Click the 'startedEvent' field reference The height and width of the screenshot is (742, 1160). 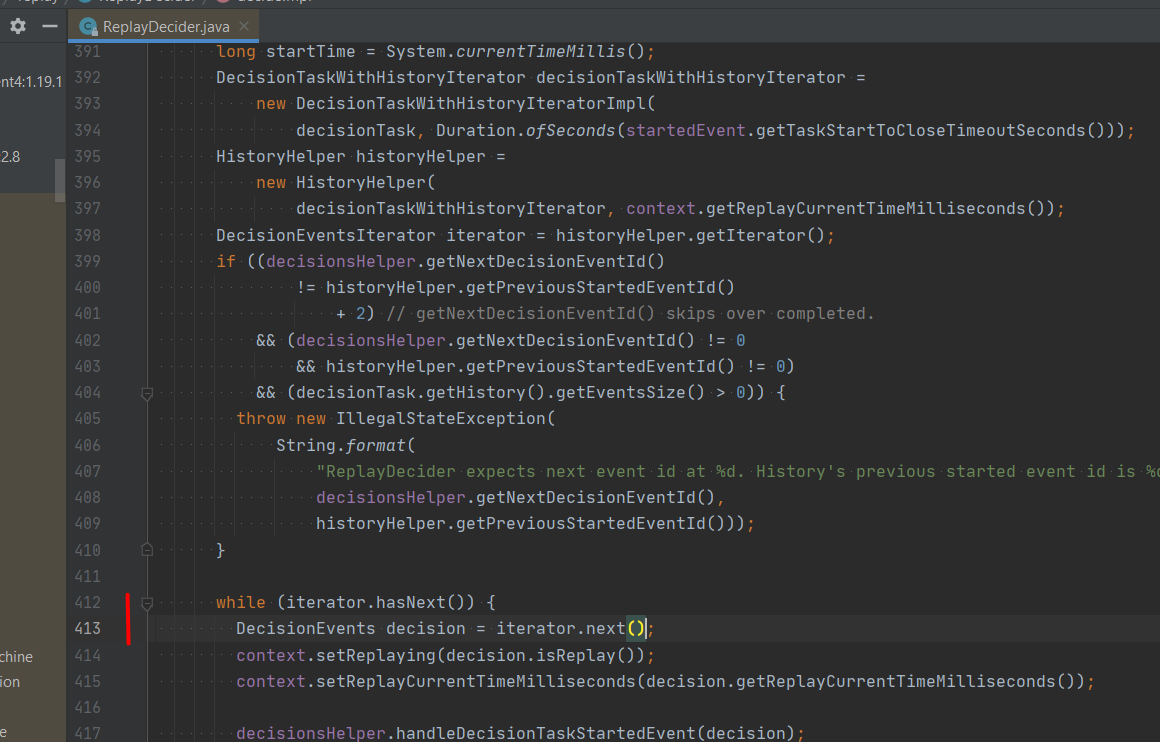686,131
